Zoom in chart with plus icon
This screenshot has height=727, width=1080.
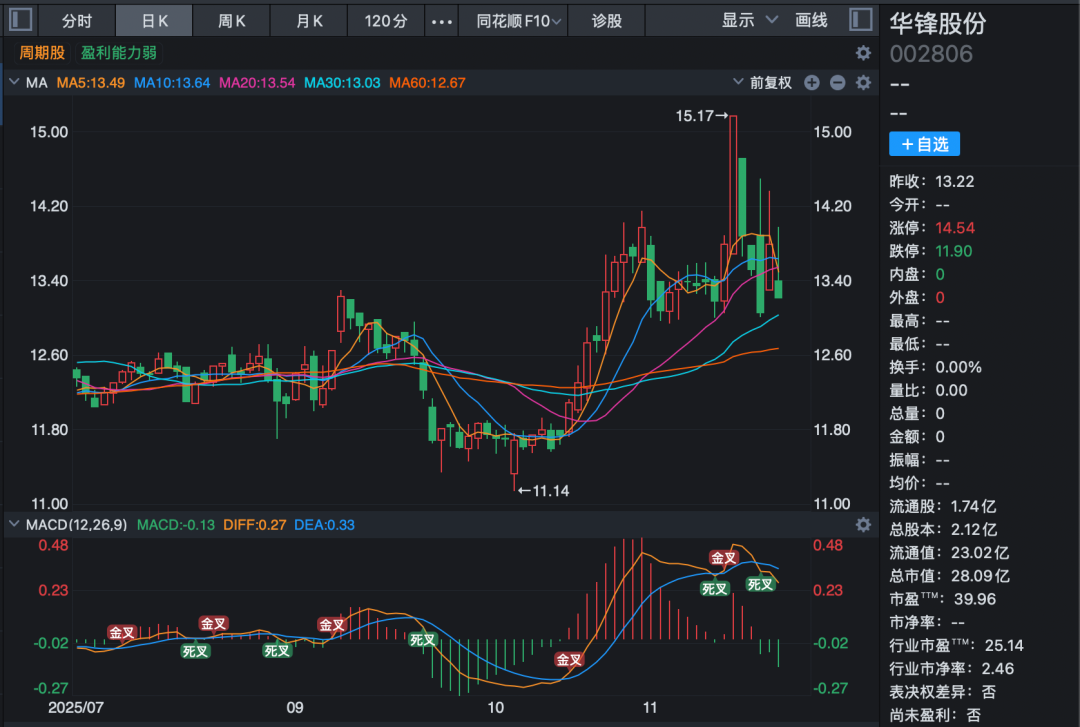pos(812,83)
